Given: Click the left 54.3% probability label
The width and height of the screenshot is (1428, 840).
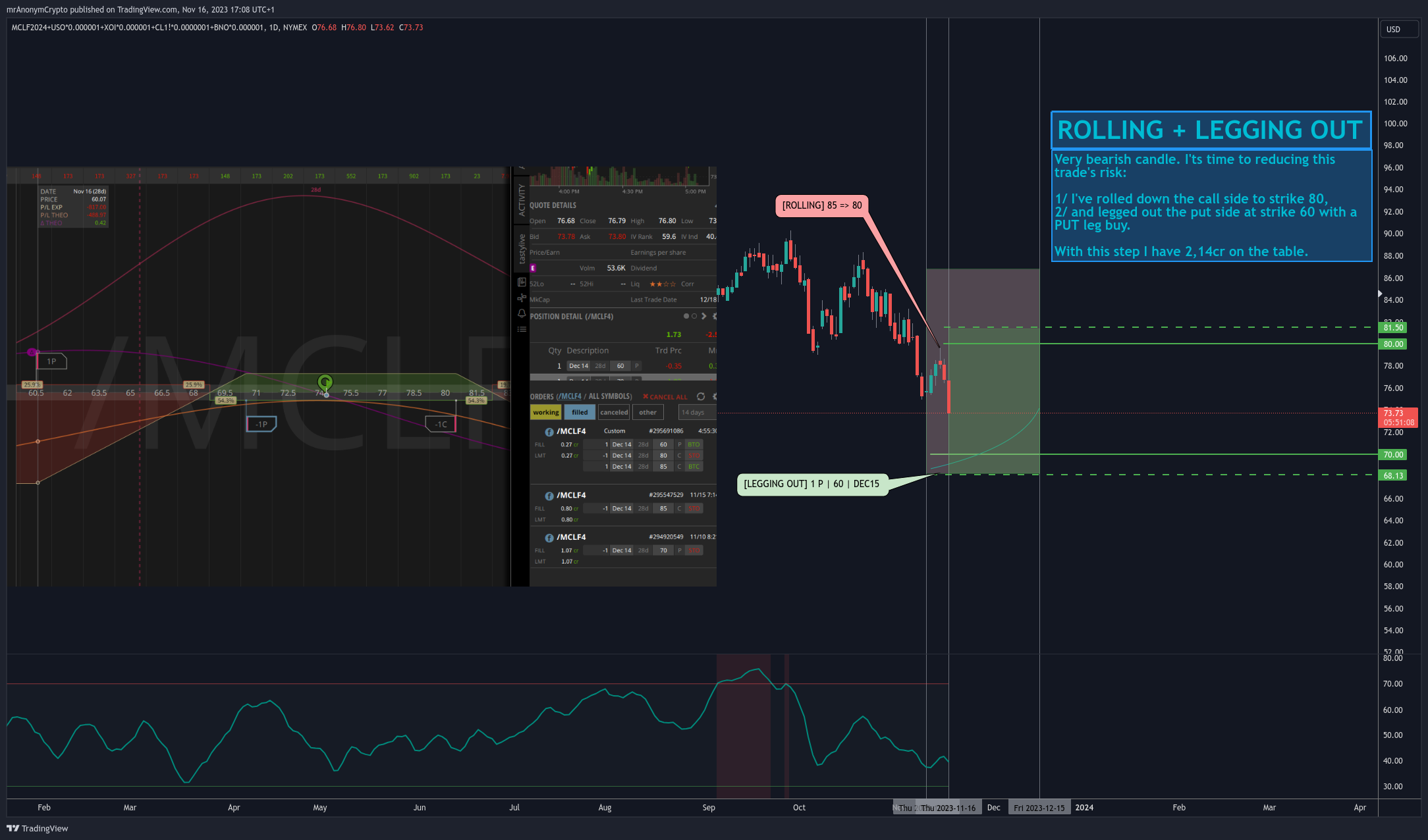Looking at the screenshot, I should coord(225,400).
